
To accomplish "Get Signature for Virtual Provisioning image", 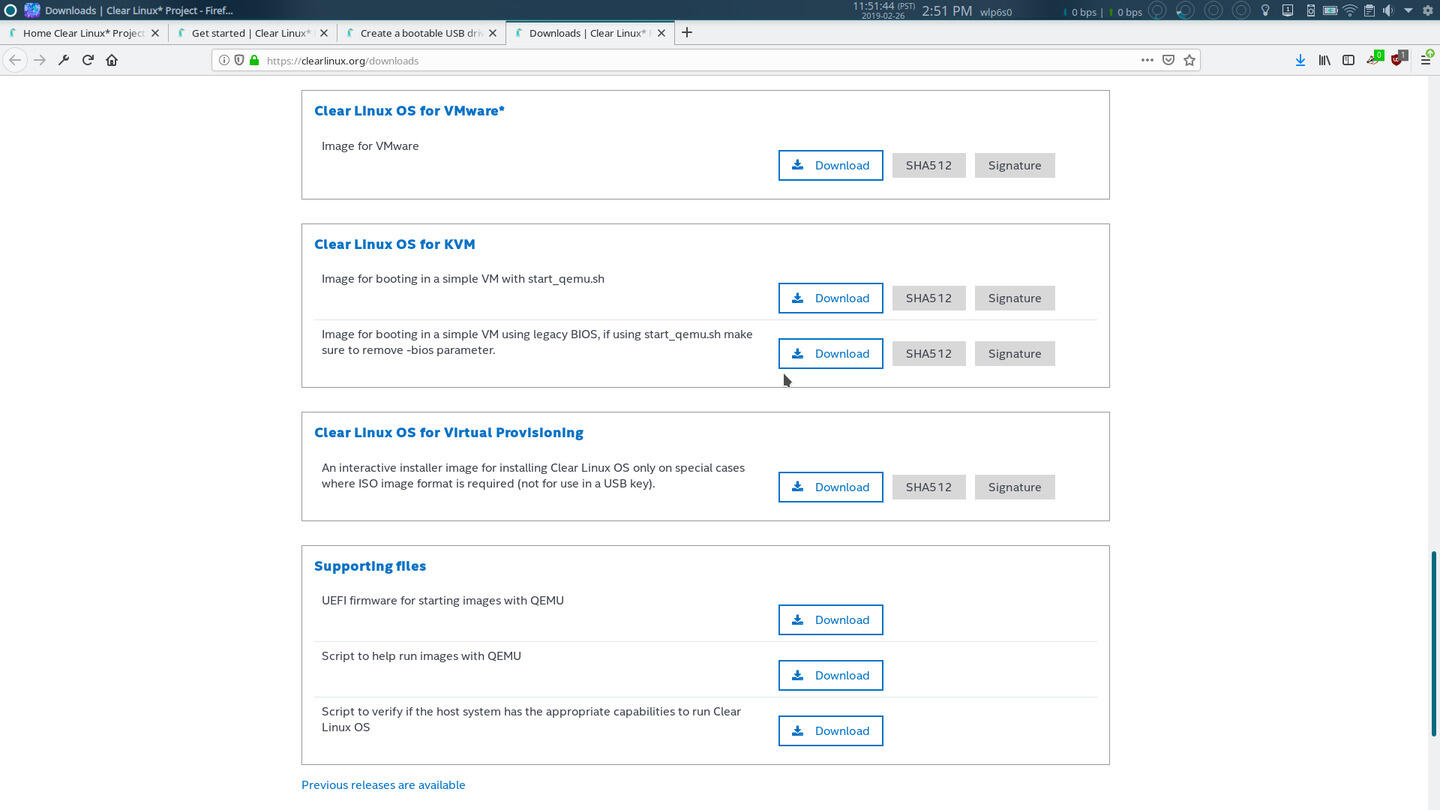I will pyautogui.click(x=1014, y=487).
